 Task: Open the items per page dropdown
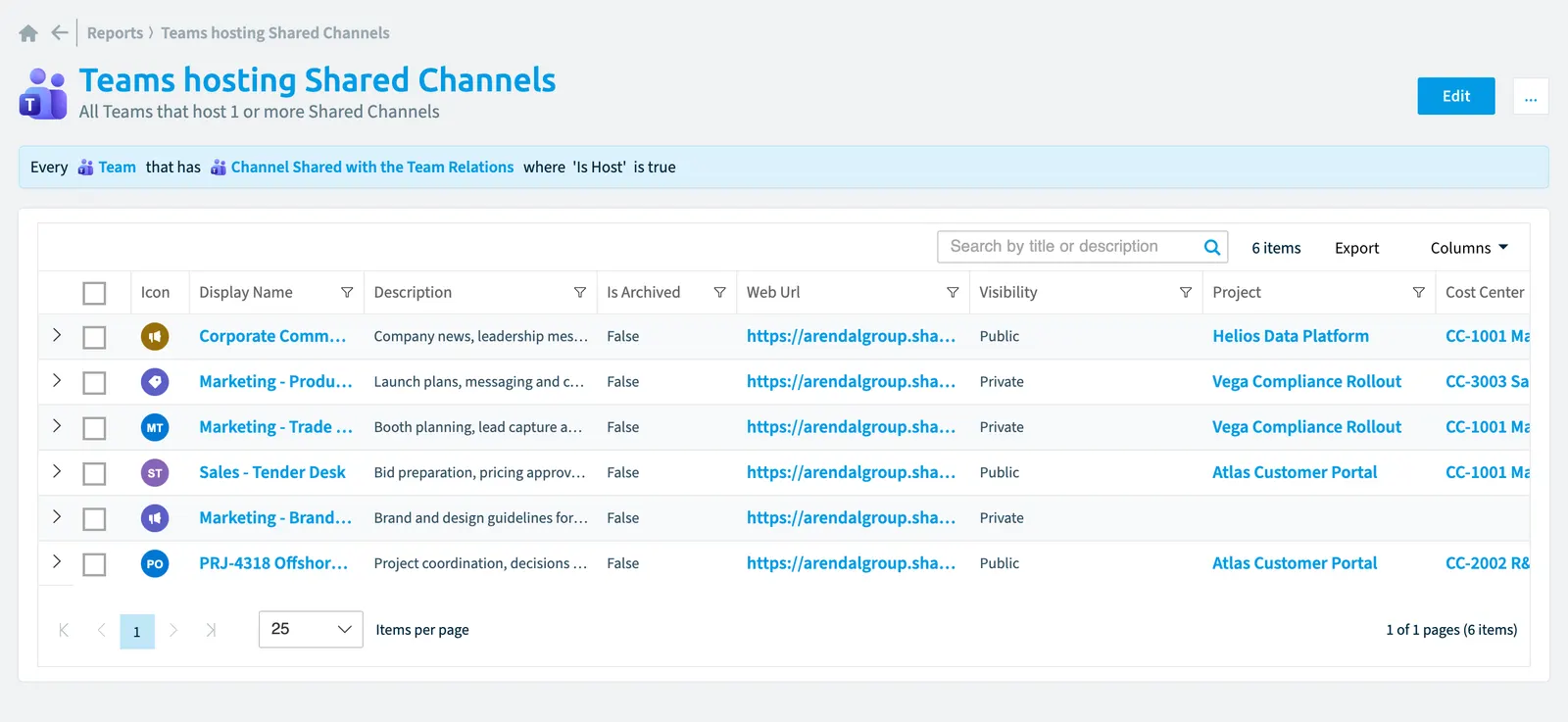(311, 629)
